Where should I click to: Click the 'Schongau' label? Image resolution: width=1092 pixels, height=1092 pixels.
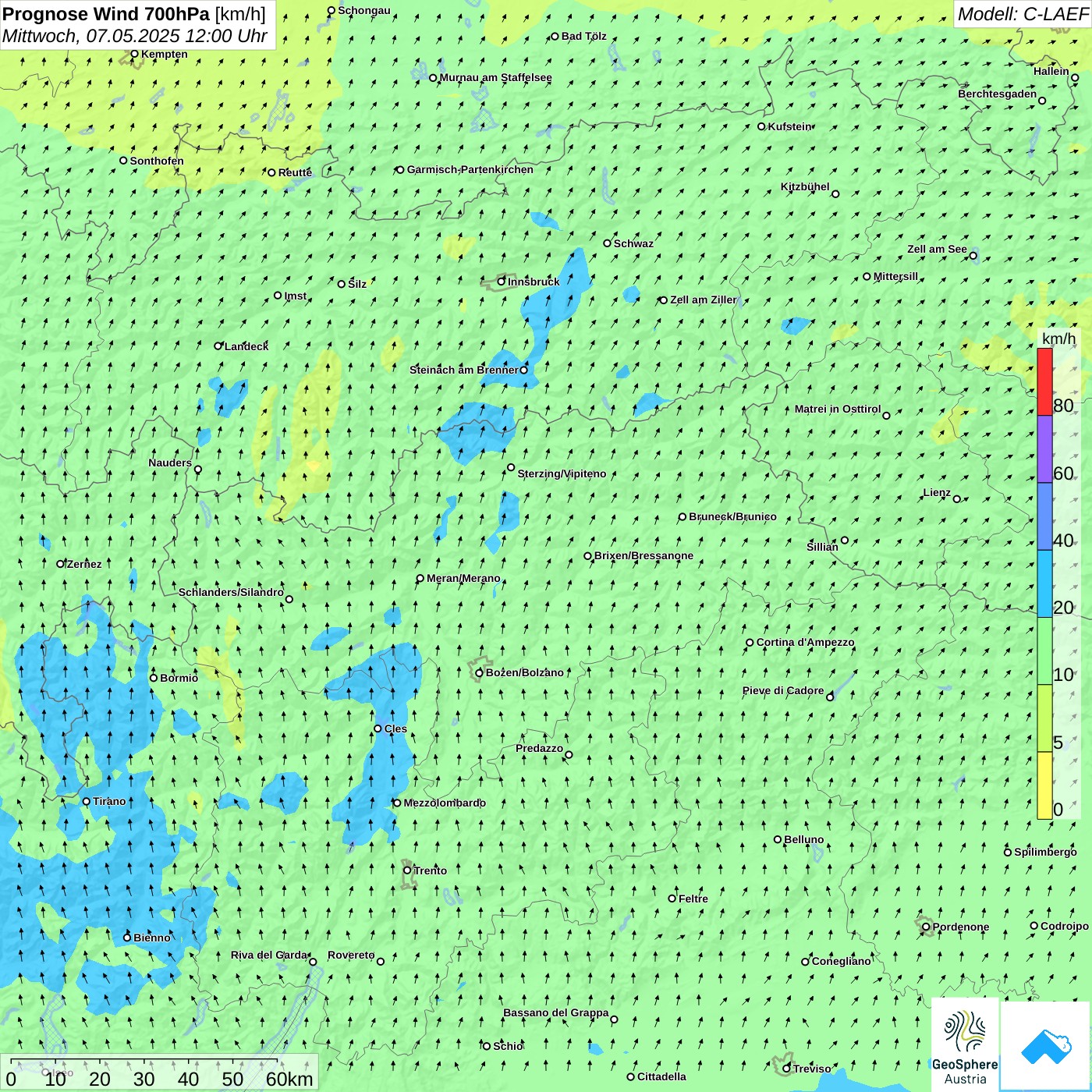pos(363,10)
